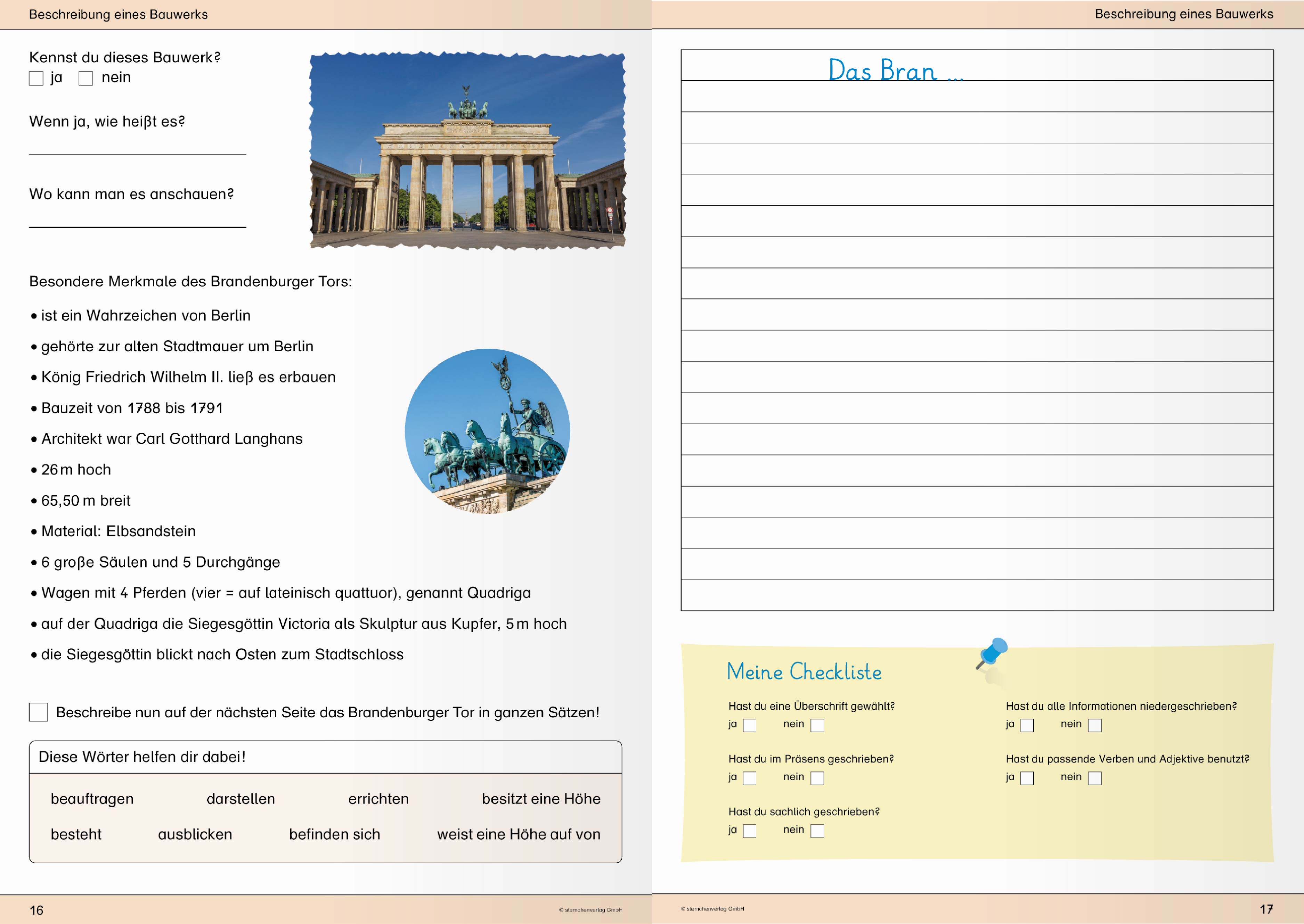Viewport: 1304px width, 924px height.
Task: Check 'nein' for 'Hast du sachlich geschrieben?'
Action: click(817, 831)
